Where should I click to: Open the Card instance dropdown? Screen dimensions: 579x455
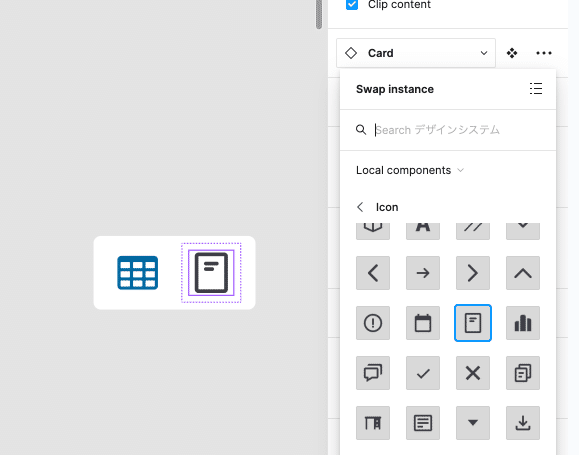point(416,53)
